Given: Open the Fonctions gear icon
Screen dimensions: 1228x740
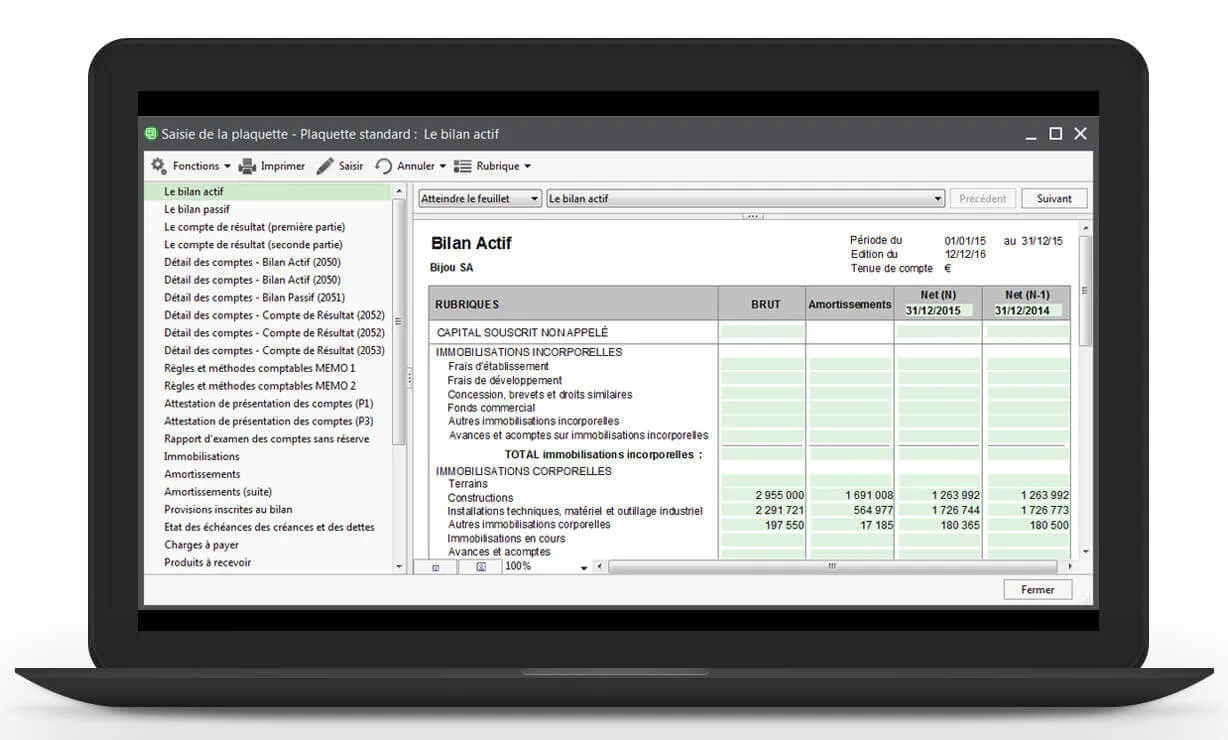Looking at the screenshot, I should [x=159, y=166].
